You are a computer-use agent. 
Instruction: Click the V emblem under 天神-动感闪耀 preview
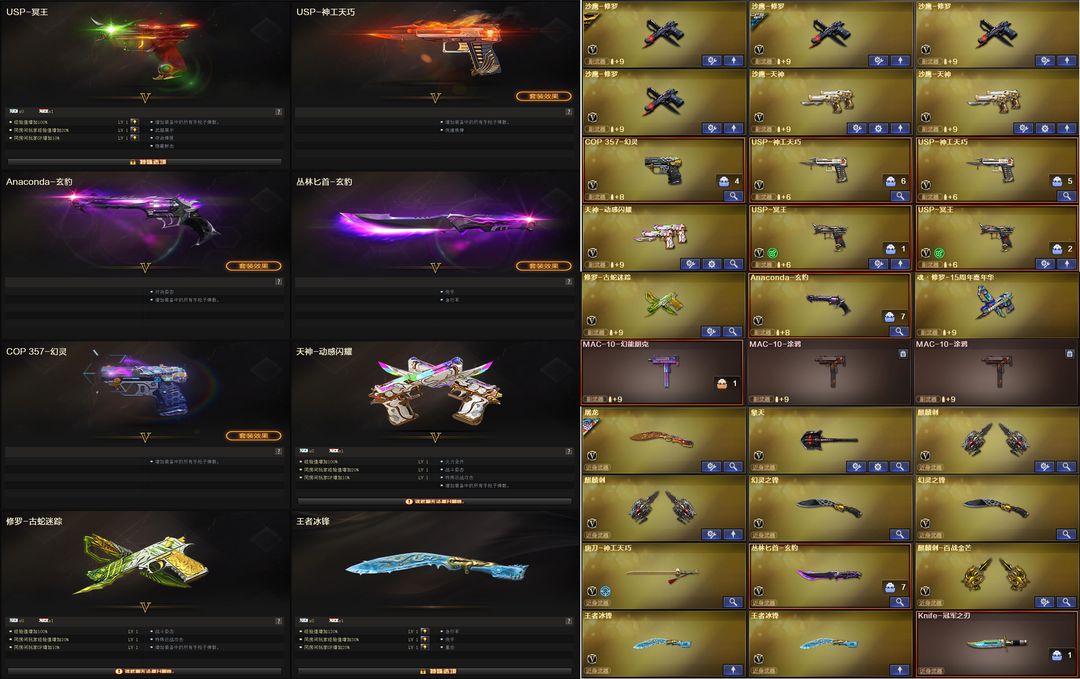[x=435, y=437]
